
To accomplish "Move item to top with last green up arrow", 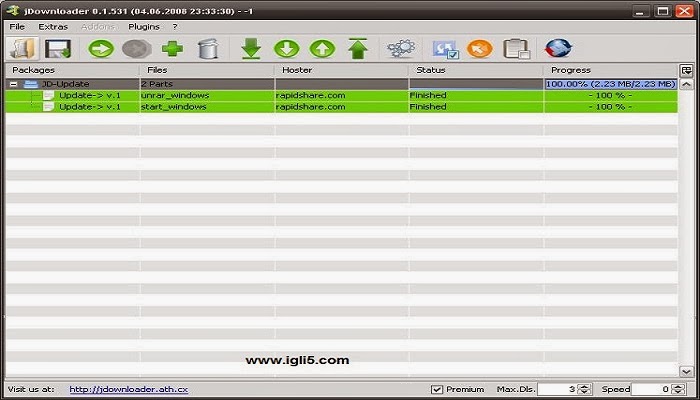I will (357, 47).
